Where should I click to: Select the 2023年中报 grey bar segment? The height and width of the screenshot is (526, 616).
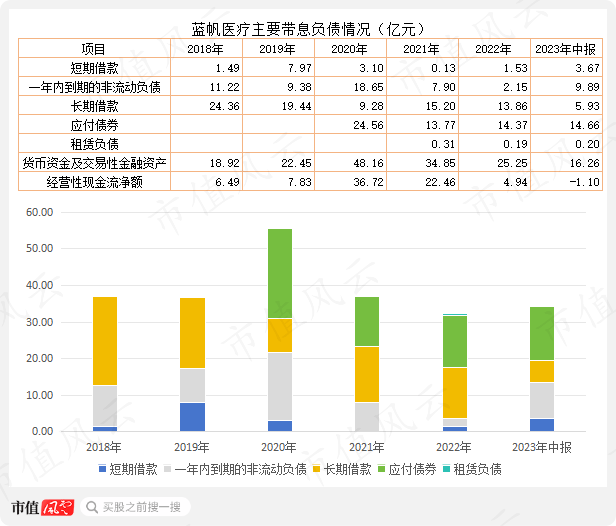[x=542, y=400]
